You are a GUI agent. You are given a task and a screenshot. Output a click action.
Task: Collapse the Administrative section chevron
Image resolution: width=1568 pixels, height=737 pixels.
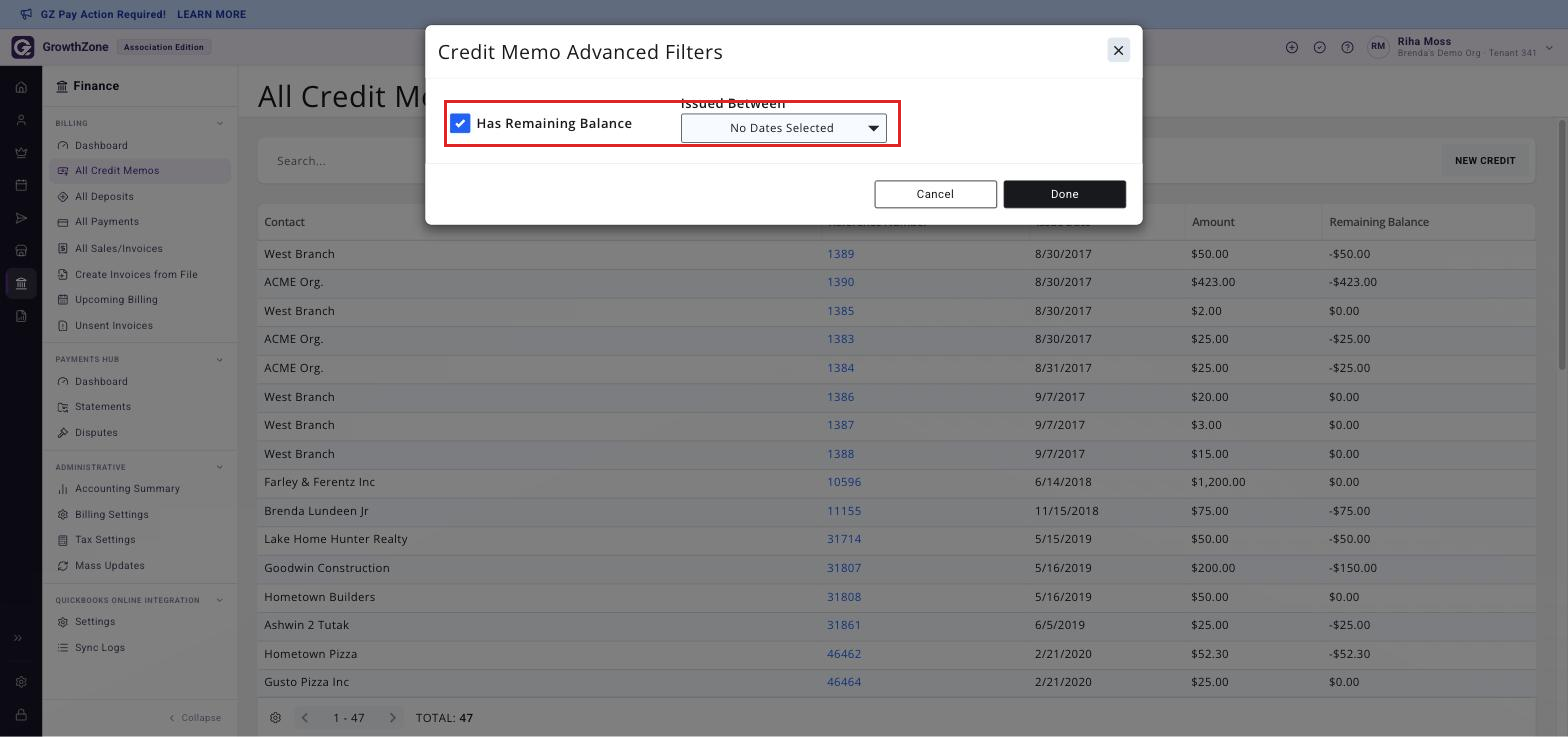[x=220, y=467]
